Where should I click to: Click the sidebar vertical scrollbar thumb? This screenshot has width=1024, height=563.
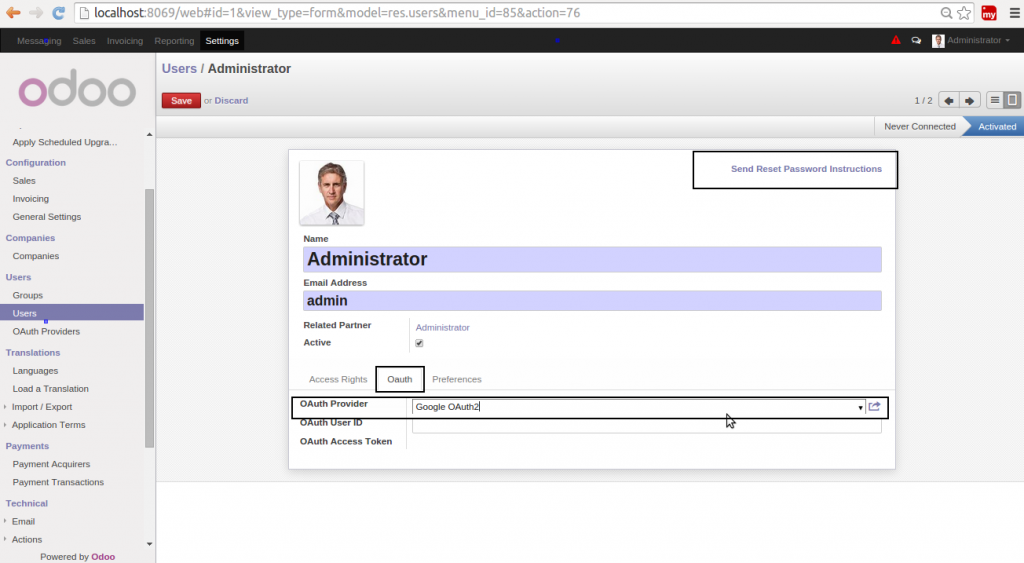coord(150,319)
